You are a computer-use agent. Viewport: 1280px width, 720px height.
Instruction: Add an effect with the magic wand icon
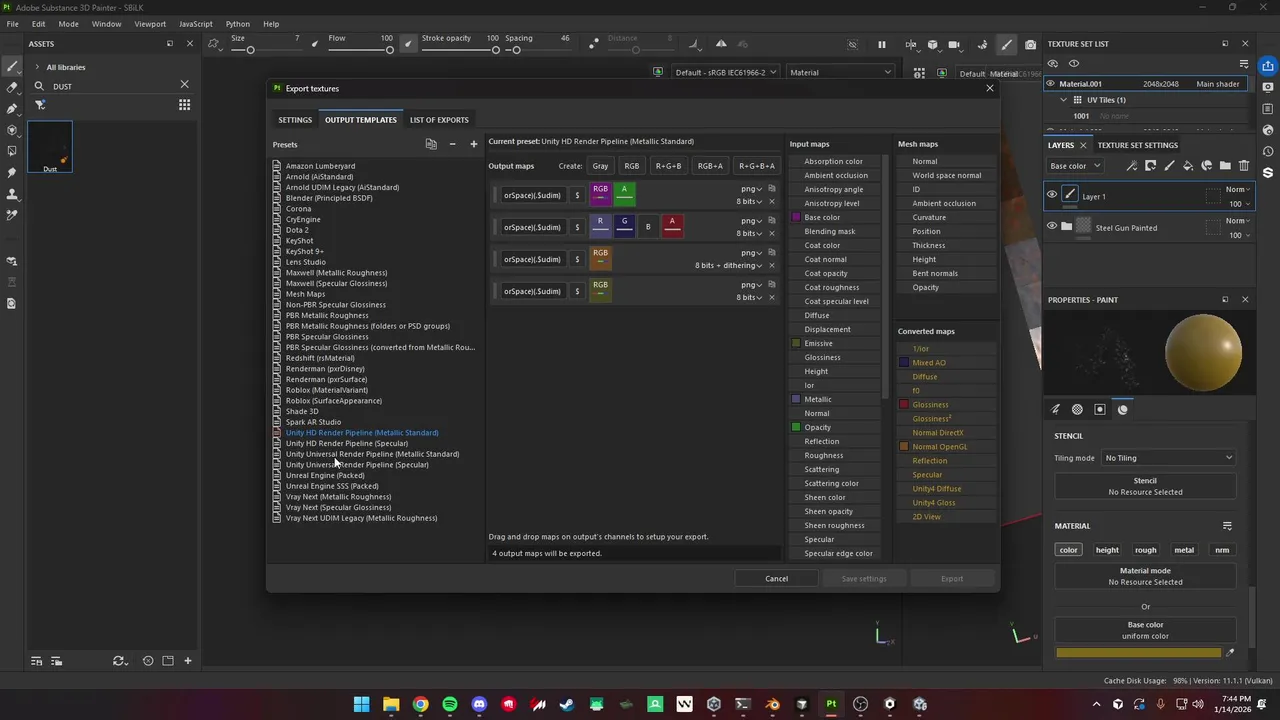(x=1132, y=166)
